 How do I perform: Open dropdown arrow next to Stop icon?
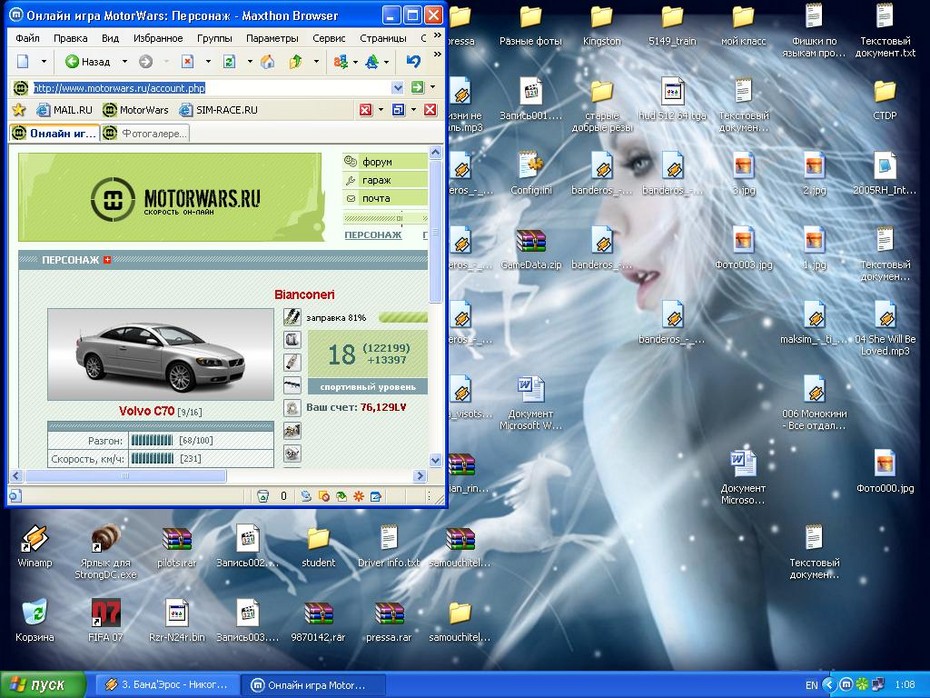tap(208, 61)
